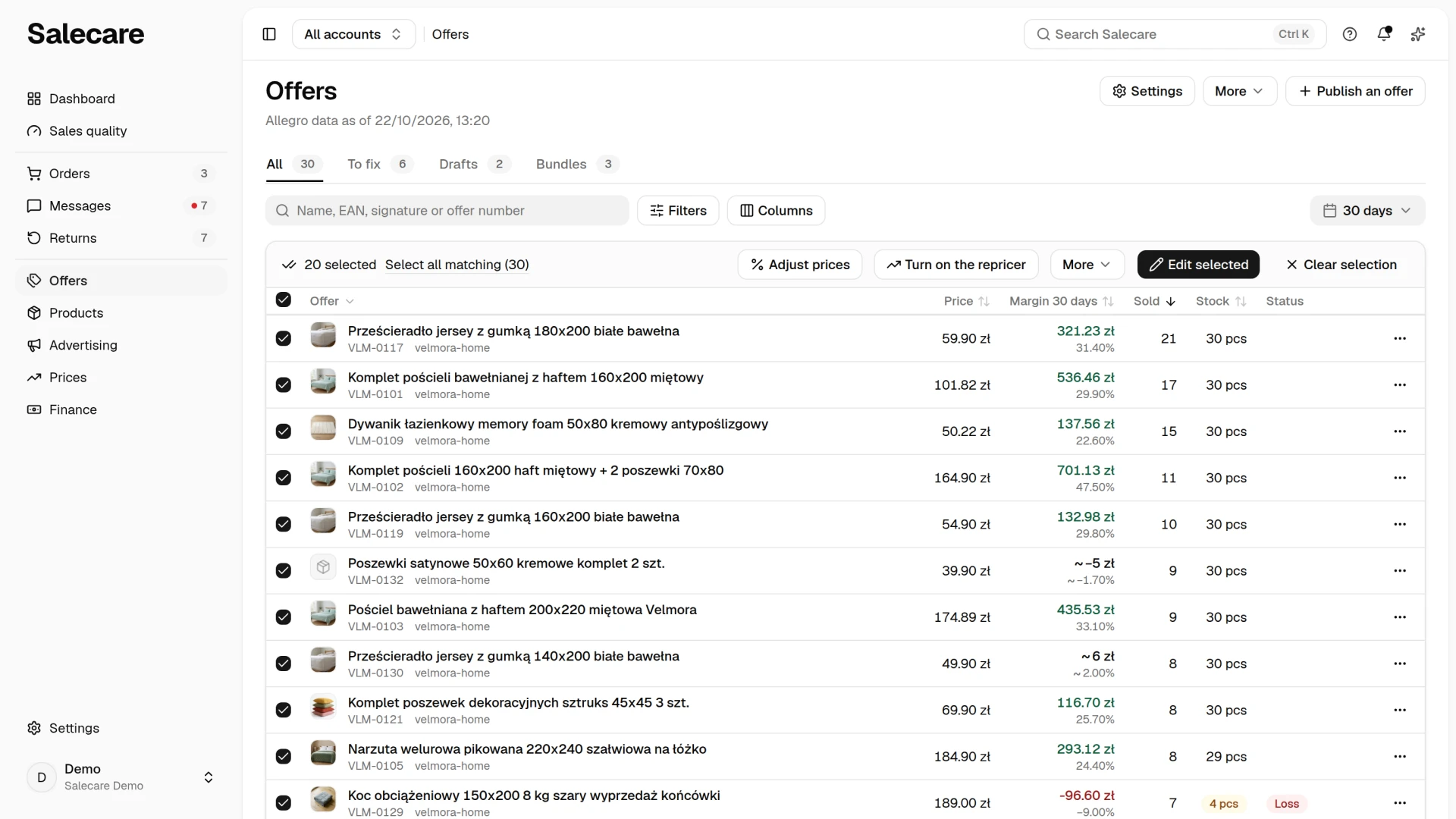Viewport: 1456px width, 819px height.
Task: Toggle the sidebar panel icon
Action: point(269,34)
